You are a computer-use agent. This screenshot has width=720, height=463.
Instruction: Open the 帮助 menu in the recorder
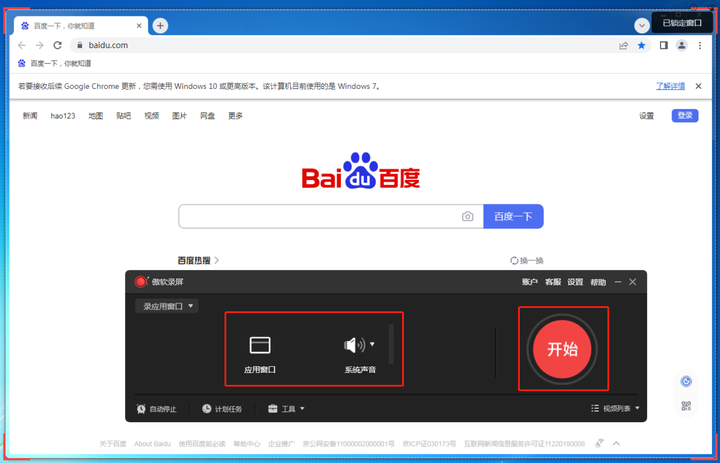pyautogui.click(x=598, y=282)
